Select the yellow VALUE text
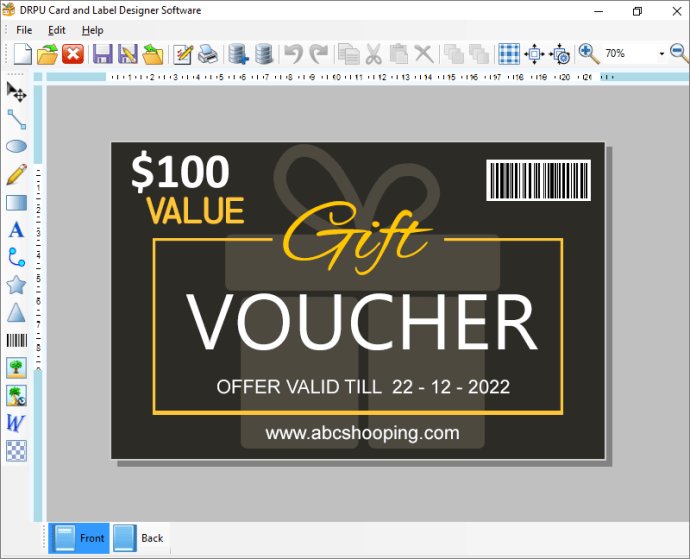Screen dimensions: 690x559 point(195,211)
